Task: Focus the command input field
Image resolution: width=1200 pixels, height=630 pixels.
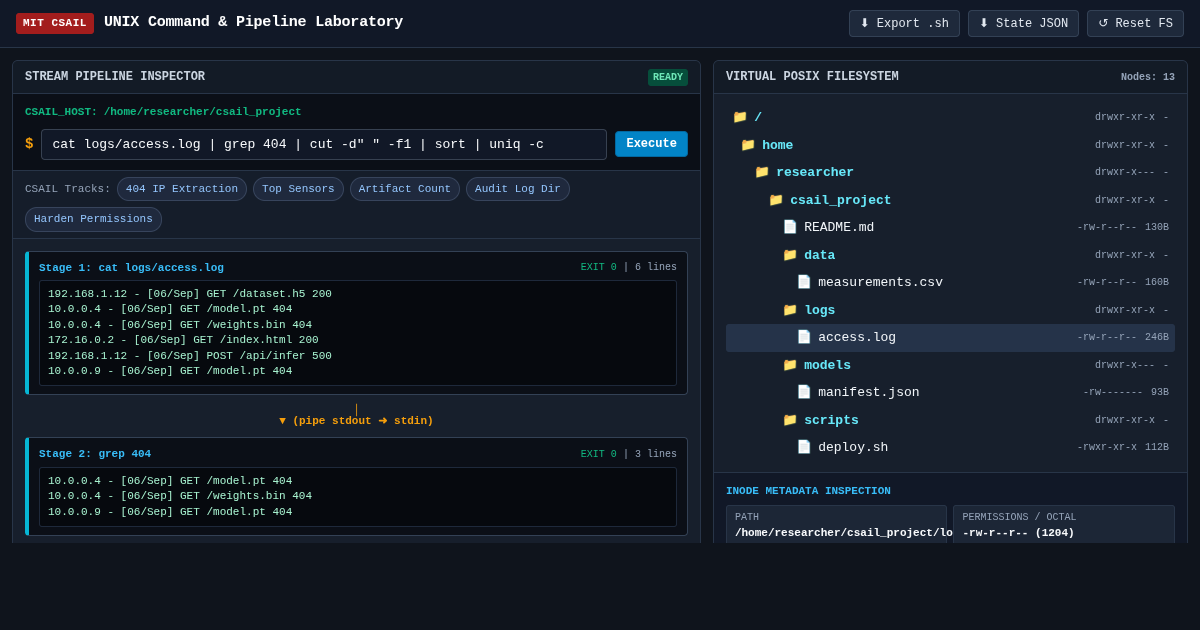Action: 324,144
